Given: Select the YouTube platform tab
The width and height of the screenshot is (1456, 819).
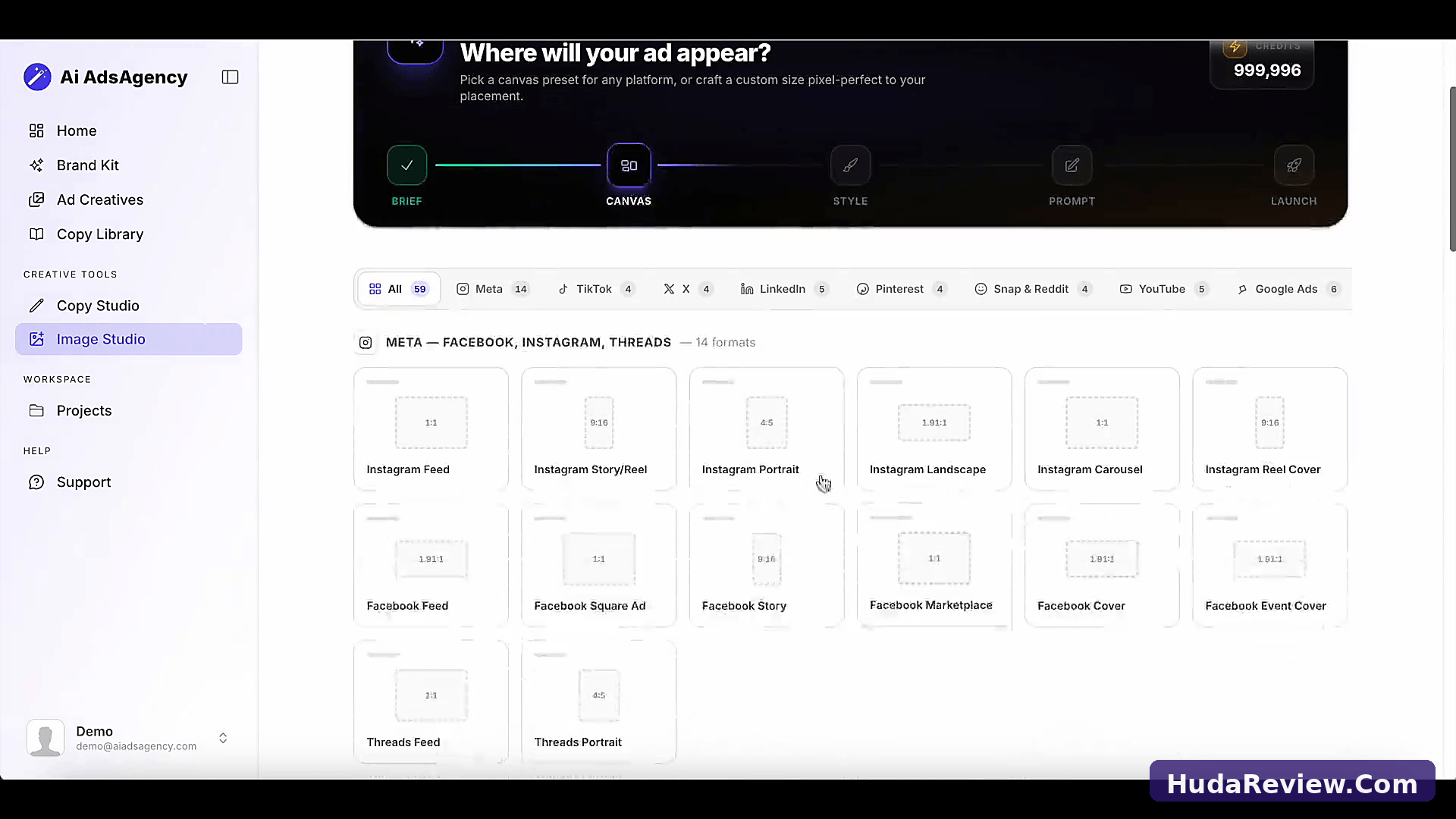Looking at the screenshot, I should coord(1163,289).
